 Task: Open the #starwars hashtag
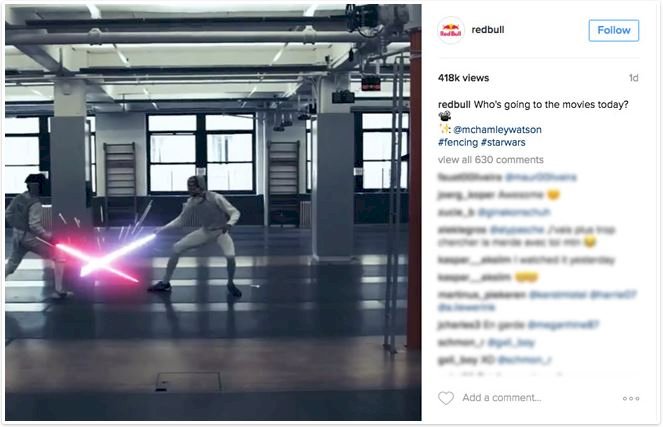click(x=503, y=142)
